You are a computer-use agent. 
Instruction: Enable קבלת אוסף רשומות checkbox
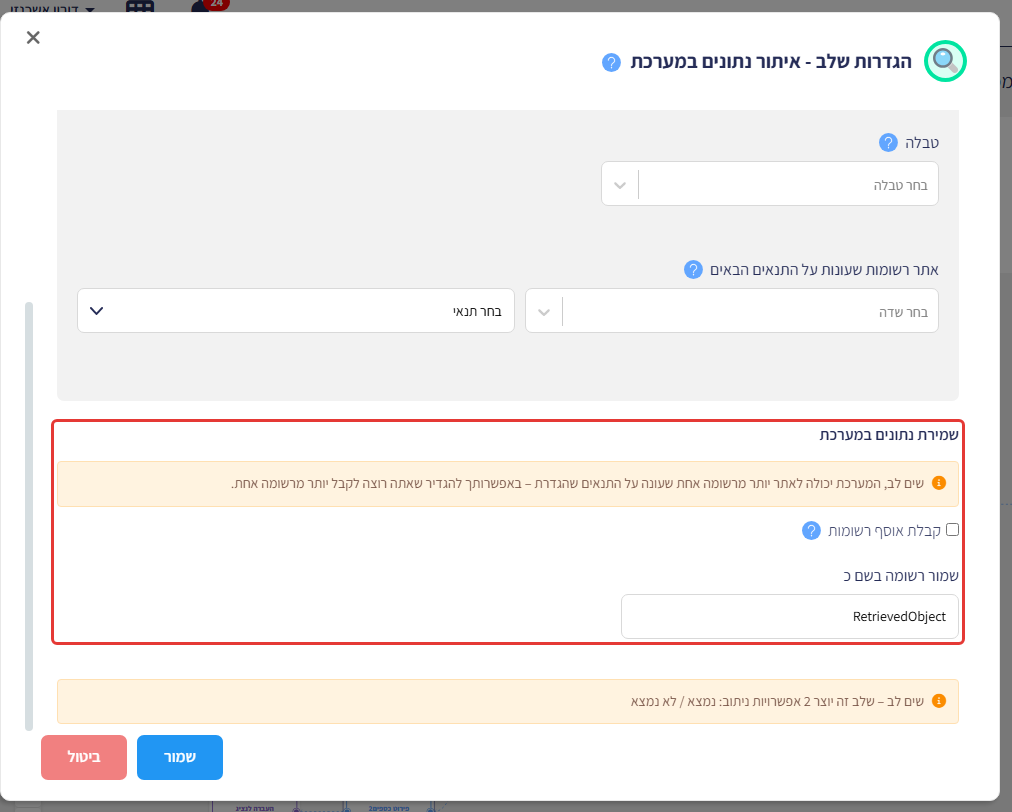(x=952, y=530)
